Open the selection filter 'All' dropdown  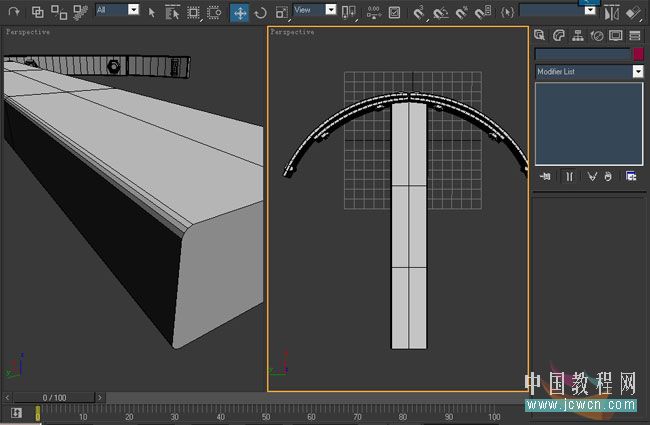[117, 10]
